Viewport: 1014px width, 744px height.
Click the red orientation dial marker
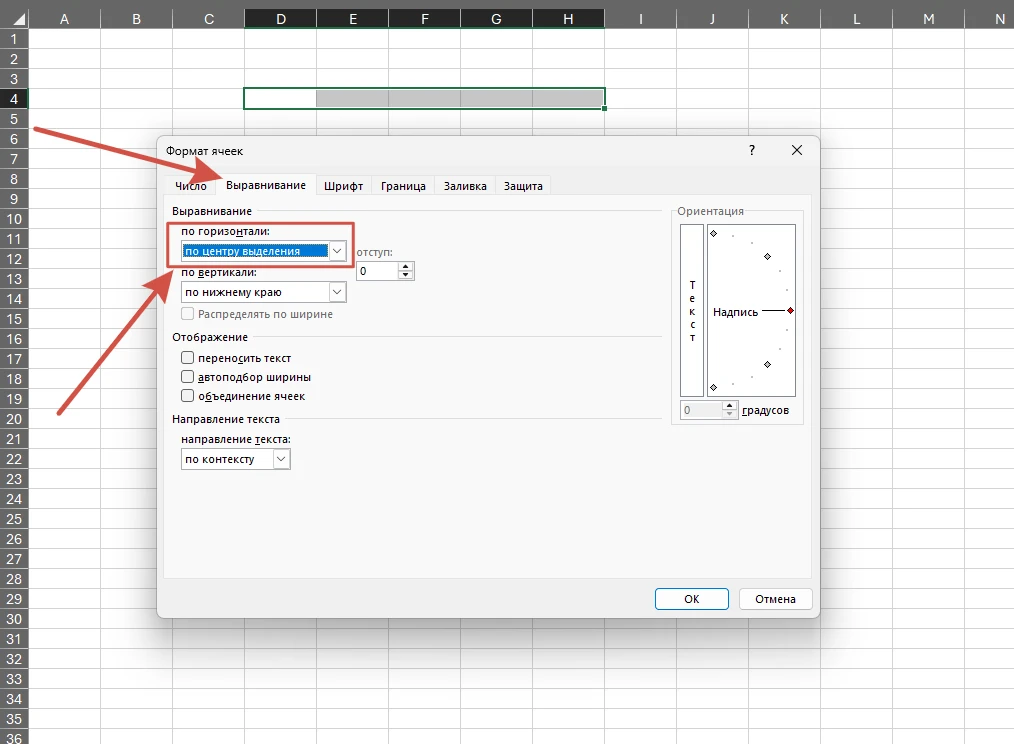[x=790, y=311]
